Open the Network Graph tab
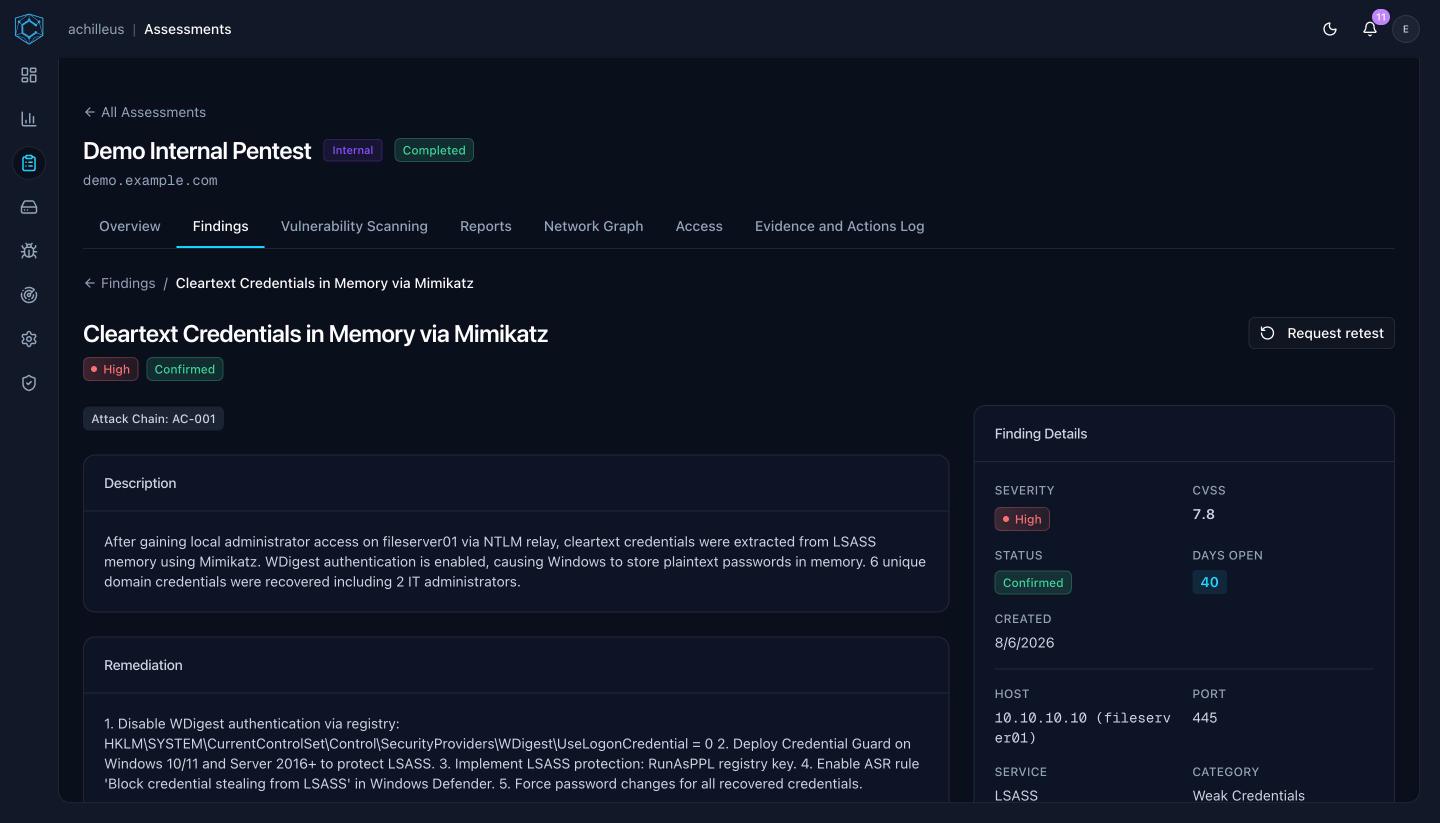This screenshot has height=823, width=1440. point(593,226)
